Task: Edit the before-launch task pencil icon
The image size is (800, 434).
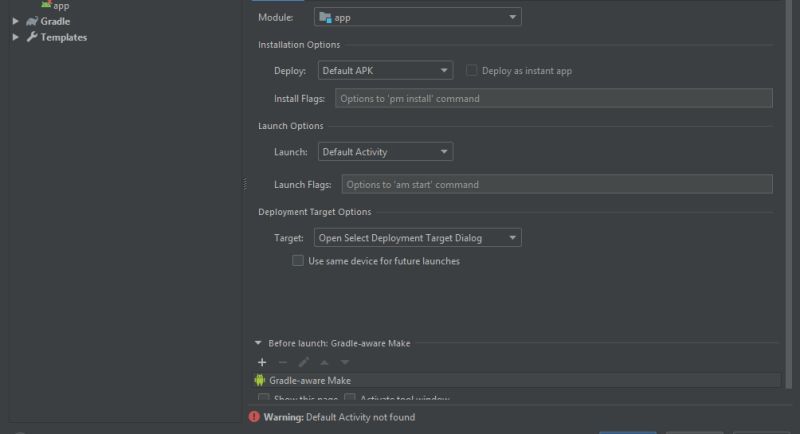Action: tap(304, 362)
